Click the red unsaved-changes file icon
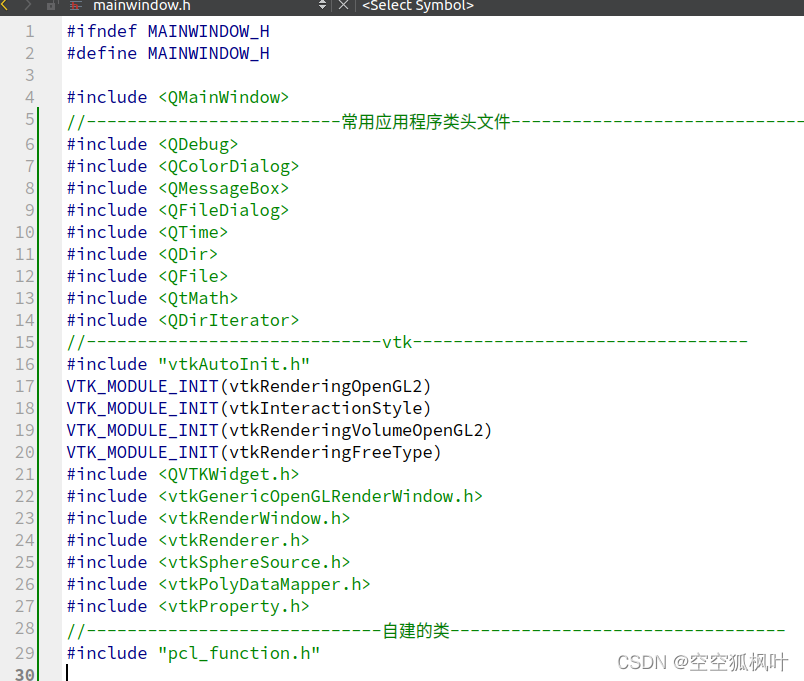This screenshot has height=681, width=804. point(75,7)
